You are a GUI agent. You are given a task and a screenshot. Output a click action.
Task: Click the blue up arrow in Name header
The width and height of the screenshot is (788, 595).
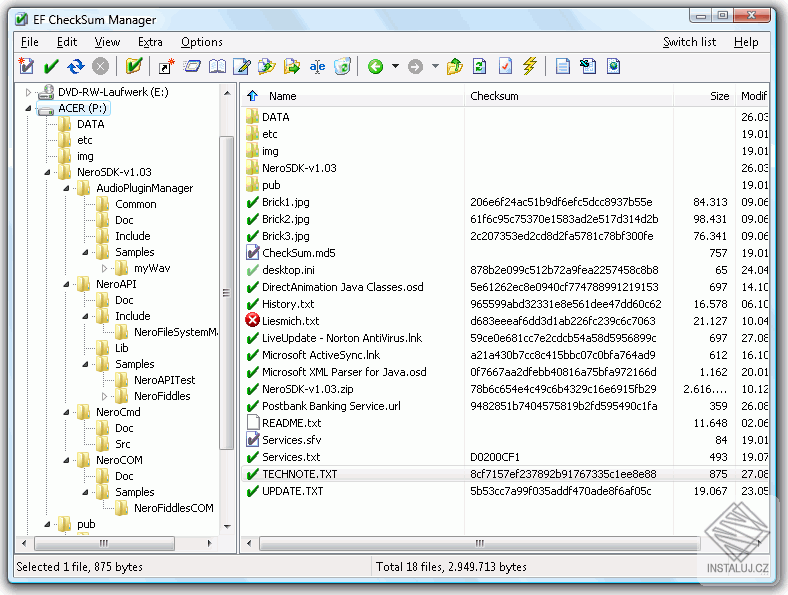pyautogui.click(x=252, y=95)
